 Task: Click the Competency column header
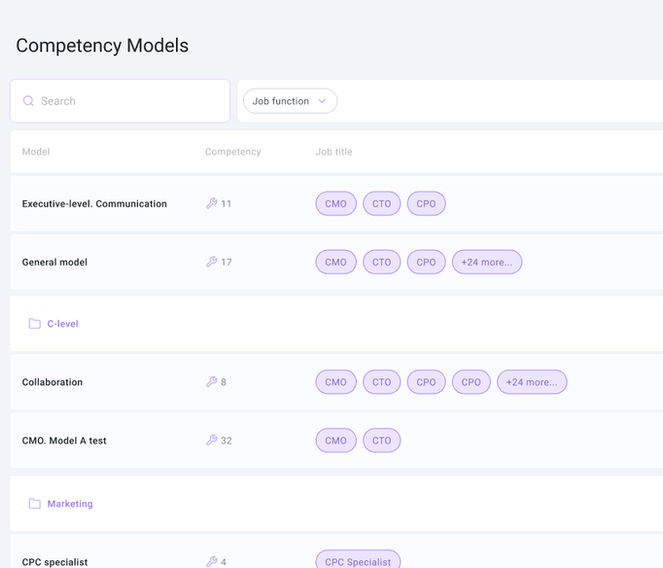[233, 151]
